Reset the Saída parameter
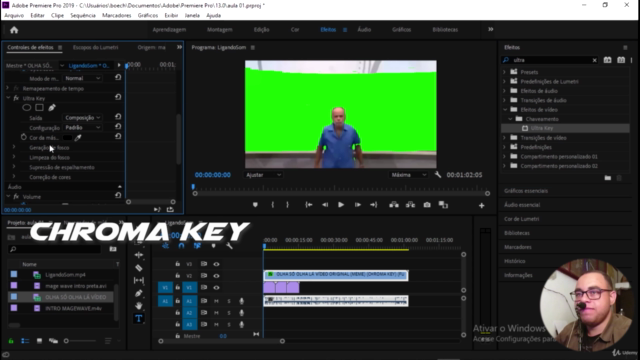The height and width of the screenshot is (360, 640). [x=118, y=117]
